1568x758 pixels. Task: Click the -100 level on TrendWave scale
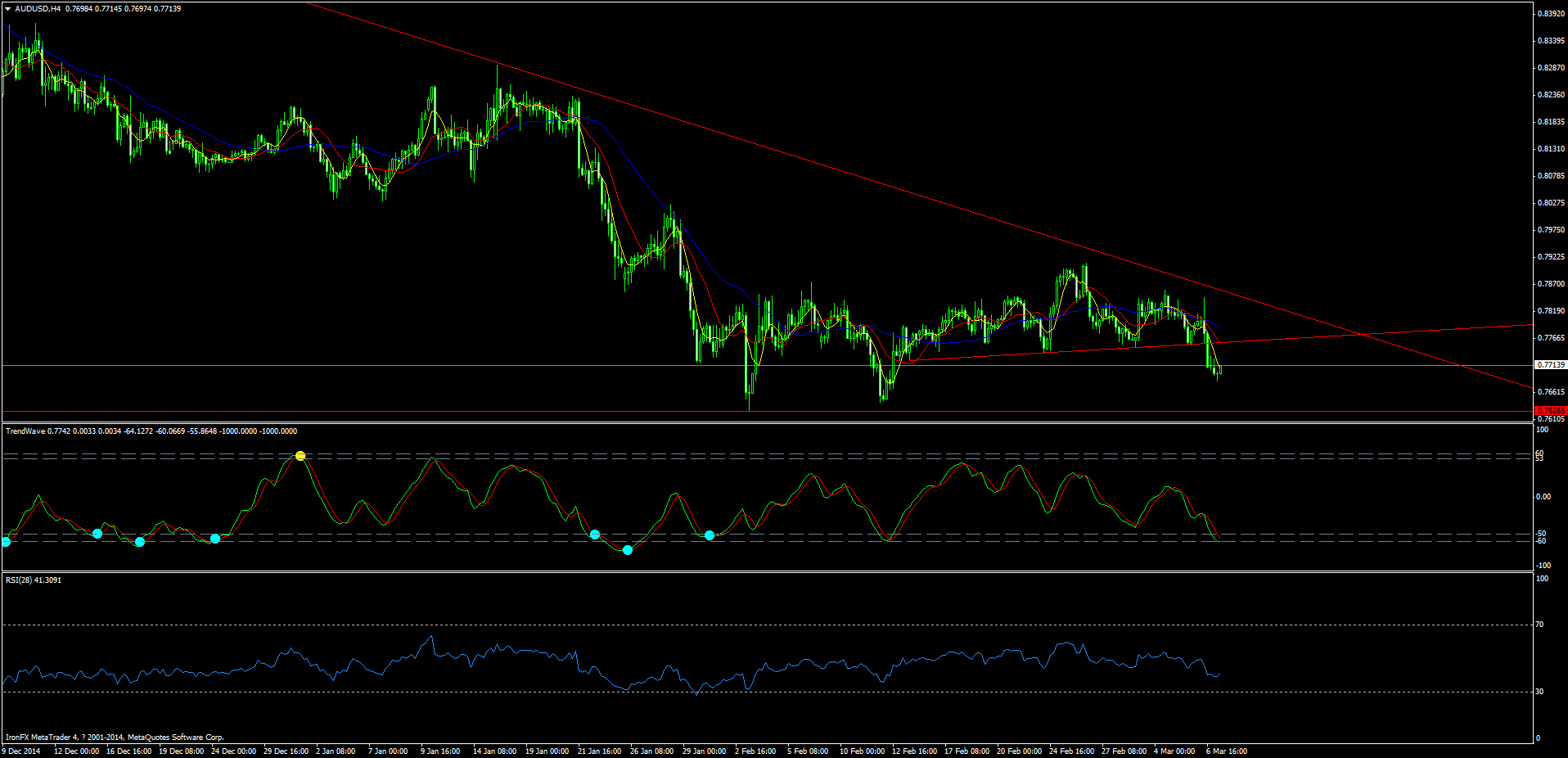pos(1543,566)
